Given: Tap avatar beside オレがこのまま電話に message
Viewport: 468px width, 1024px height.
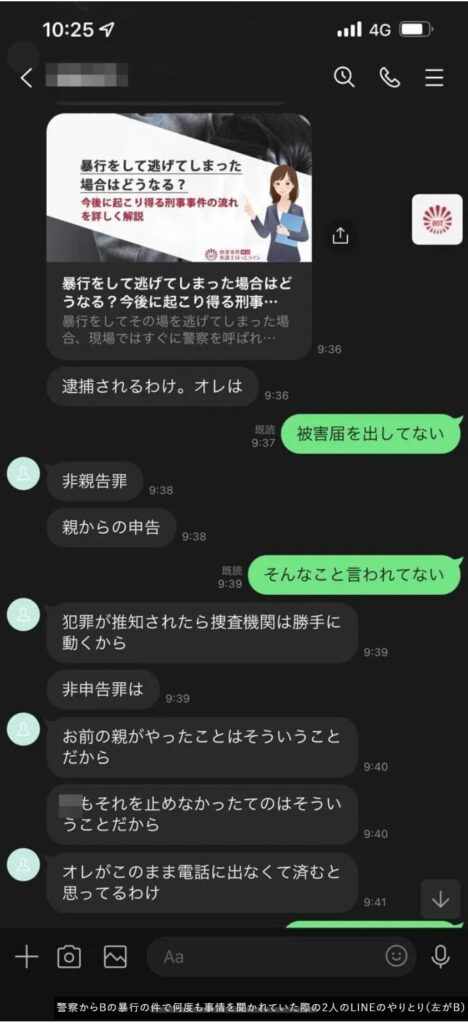Looking at the screenshot, I should [x=23, y=867].
